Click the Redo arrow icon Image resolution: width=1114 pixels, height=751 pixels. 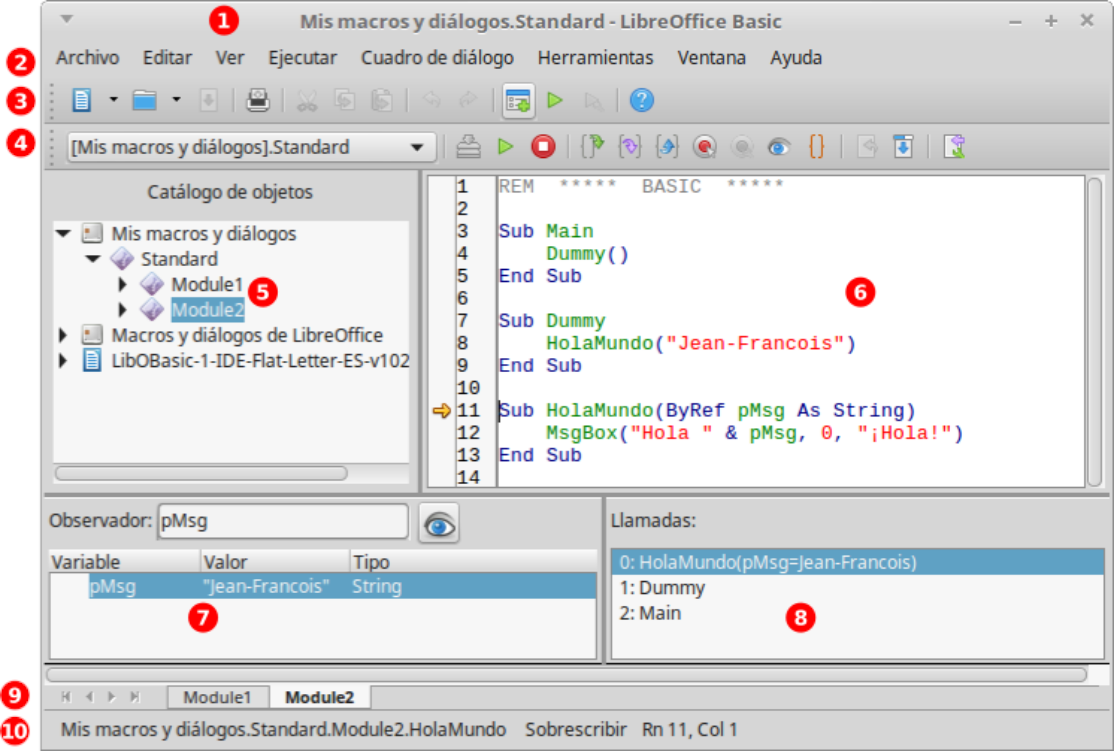tap(468, 100)
